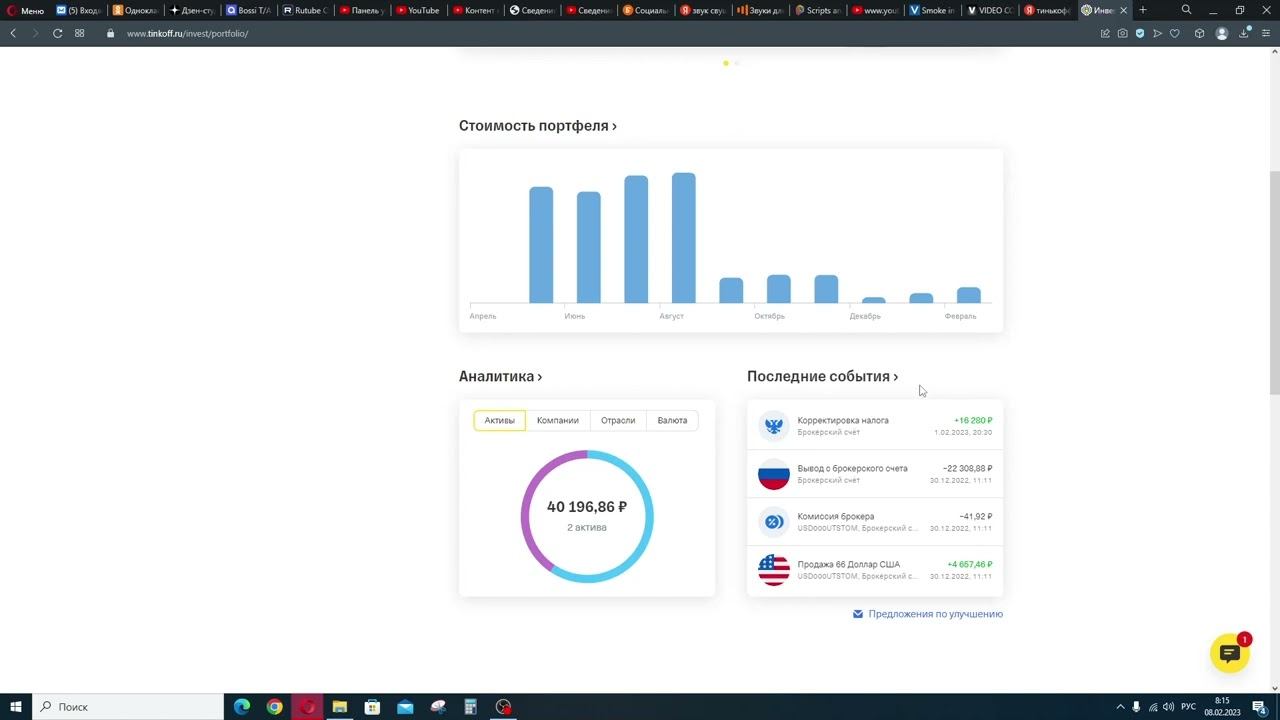Switch to the YouTube tab

(418, 10)
